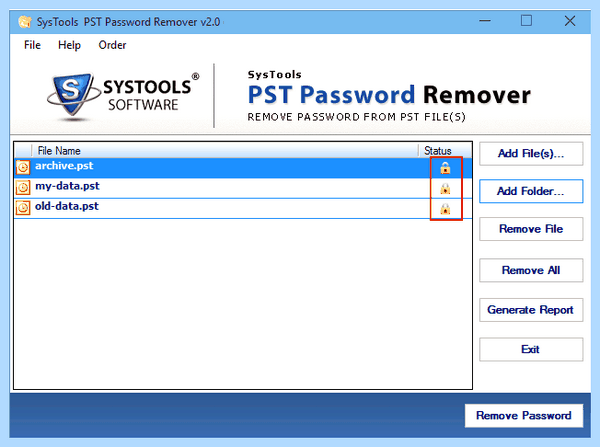Image resolution: width=600 pixels, height=447 pixels.
Task: Click the Add Folder... button
Action: click(531, 191)
